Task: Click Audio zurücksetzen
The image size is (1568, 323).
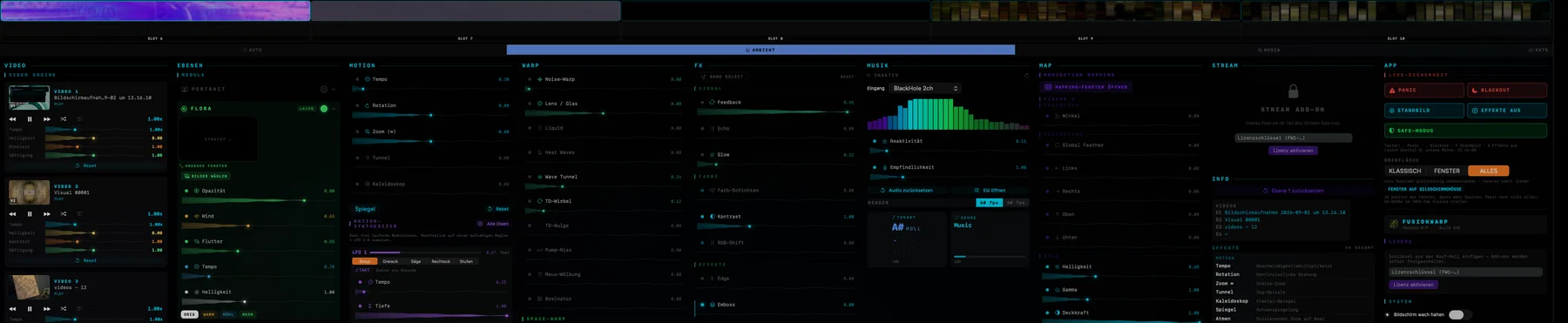Action: click(907, 190)
